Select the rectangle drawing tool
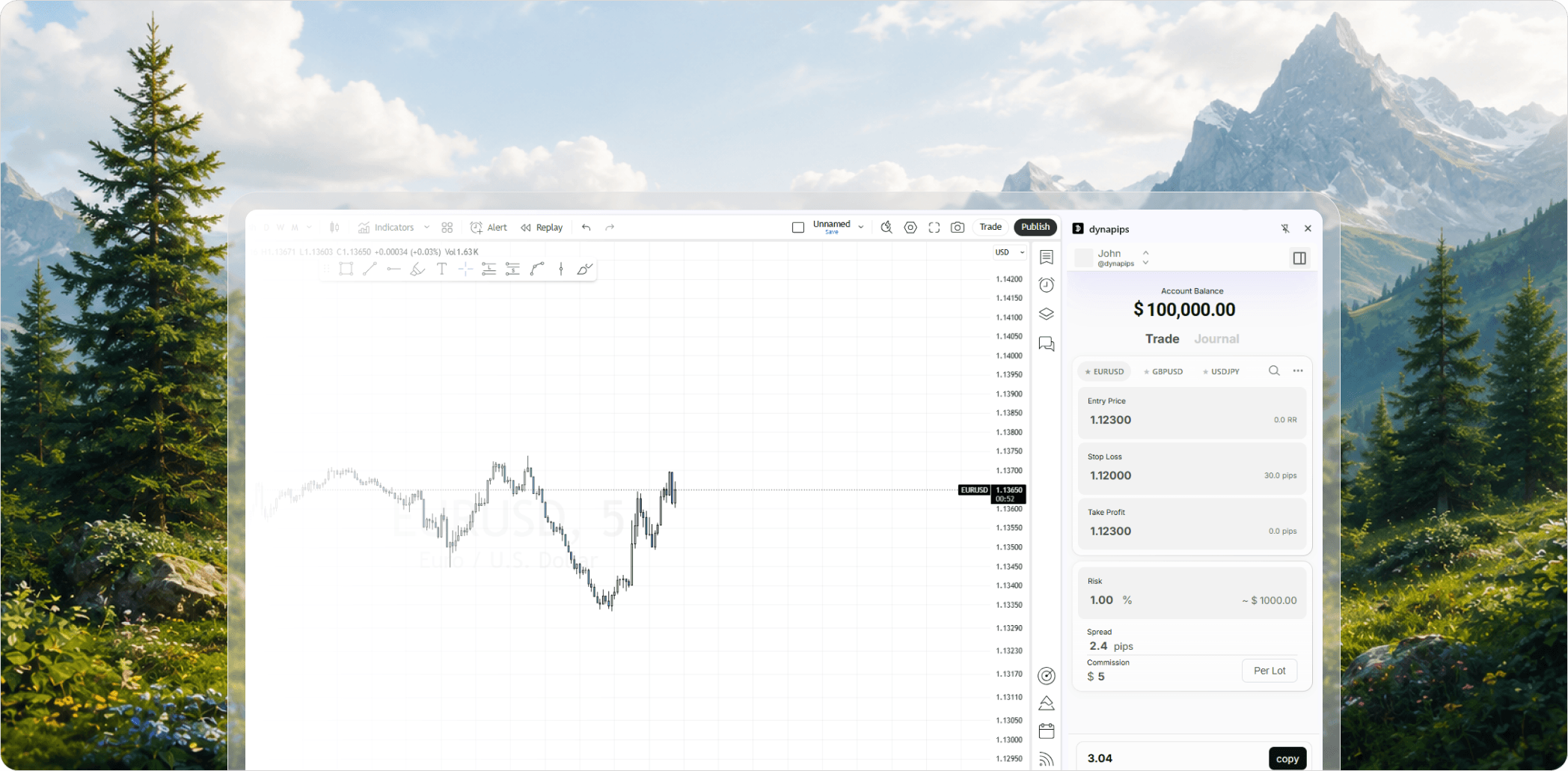Screen dimensions: 1568x771 point(346,269)
